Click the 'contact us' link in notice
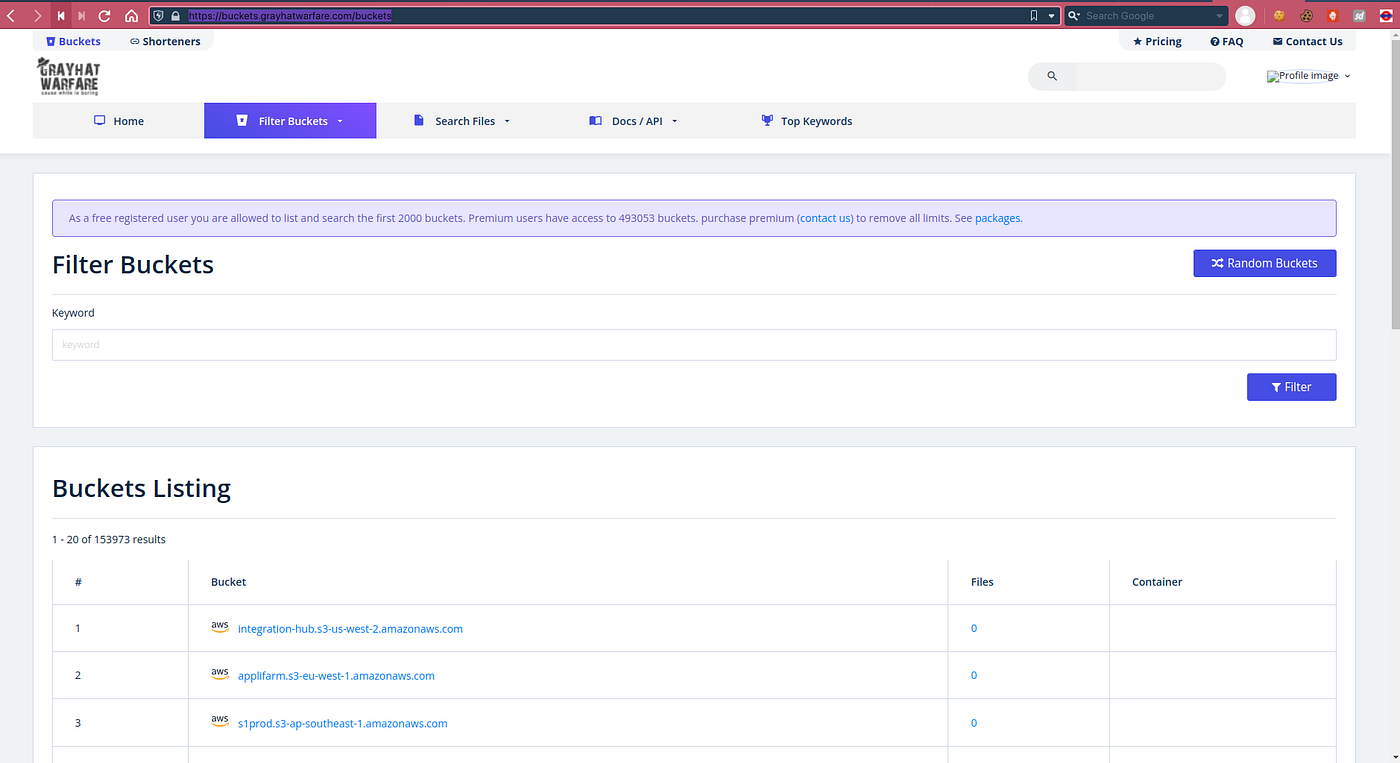 [825, 218]
